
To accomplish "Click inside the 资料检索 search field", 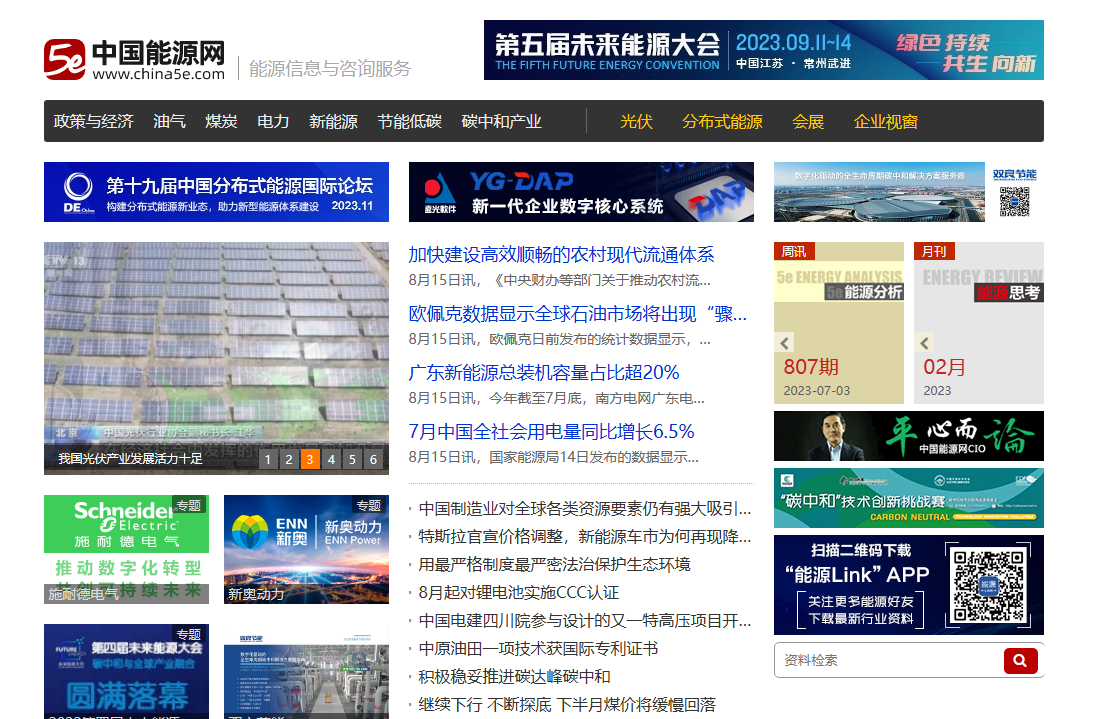I will pyautogui.click(x=888, y=660).
